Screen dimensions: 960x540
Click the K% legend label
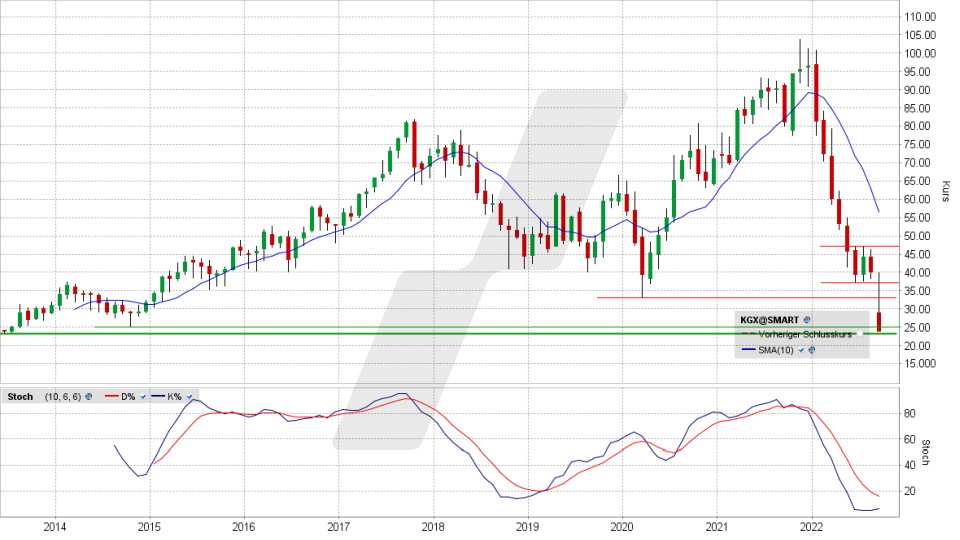(x=174, y=397)
